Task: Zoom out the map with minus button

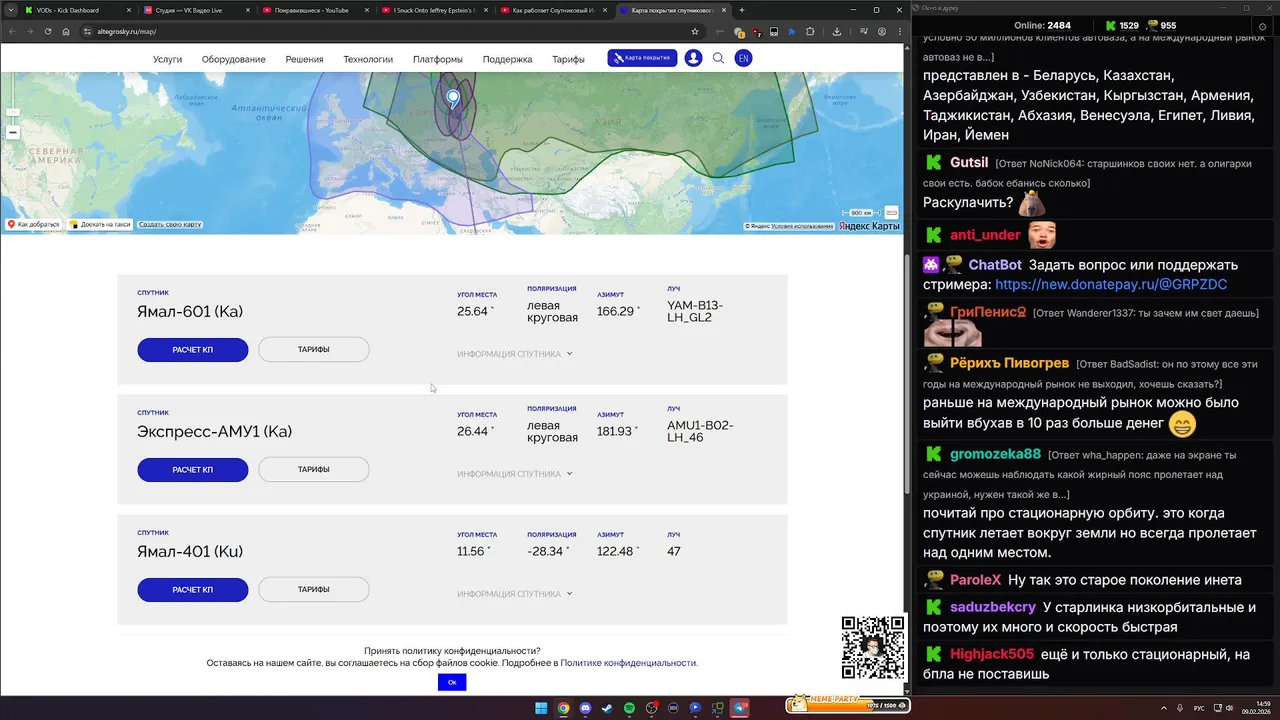Action: point(13,132)
